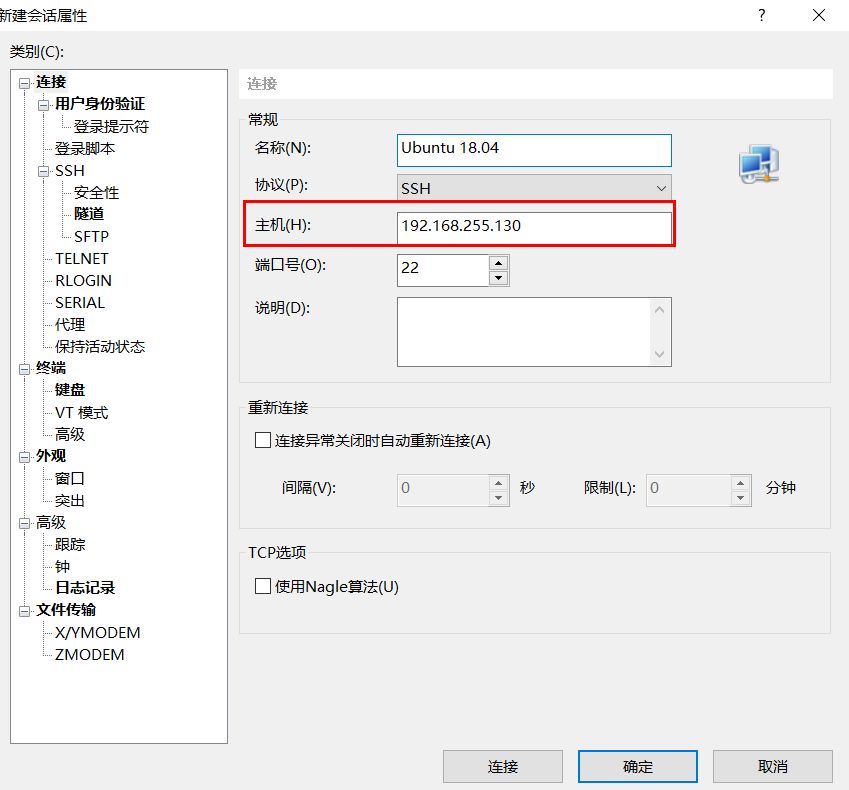Open 键盘 settings under 终端
This screenshot has width=849, height=790.
pos(71,390)
